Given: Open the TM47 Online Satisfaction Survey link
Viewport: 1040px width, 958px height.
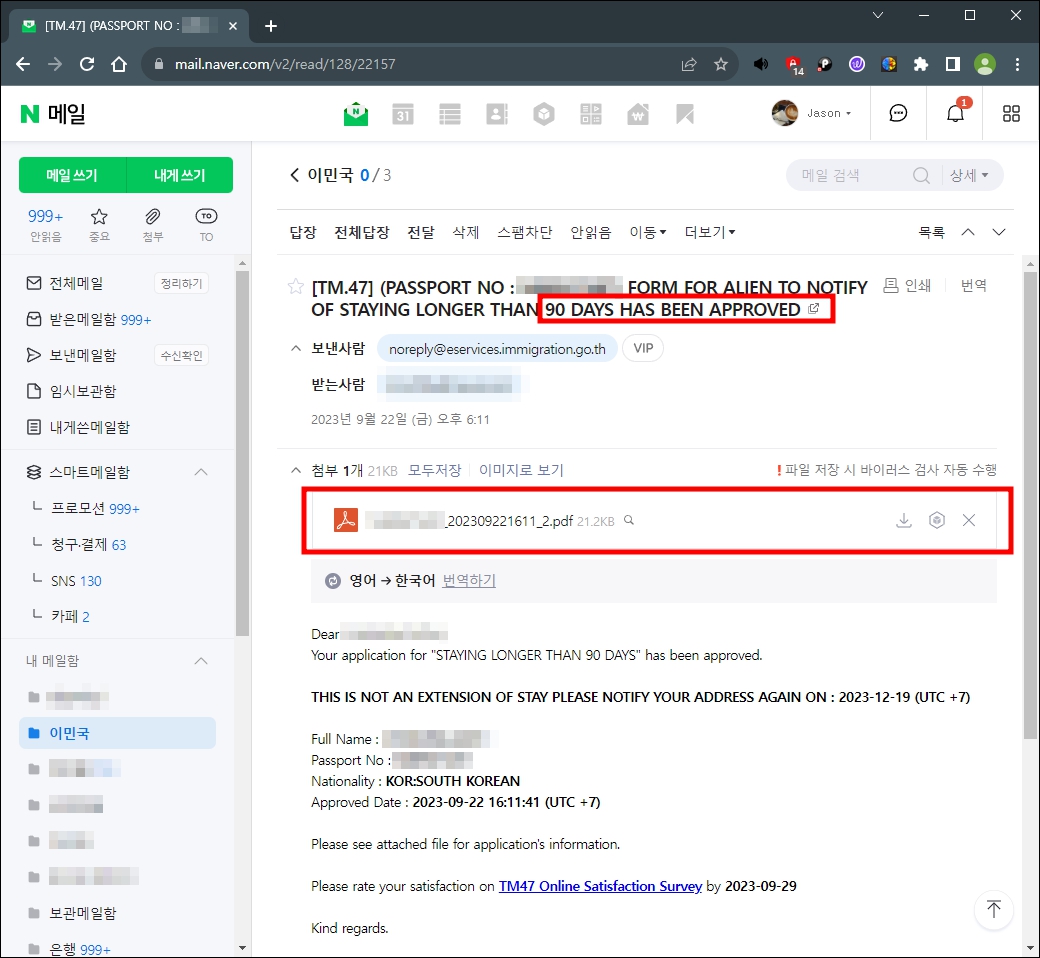Looking at the screenshot, I should pos(600,886).
